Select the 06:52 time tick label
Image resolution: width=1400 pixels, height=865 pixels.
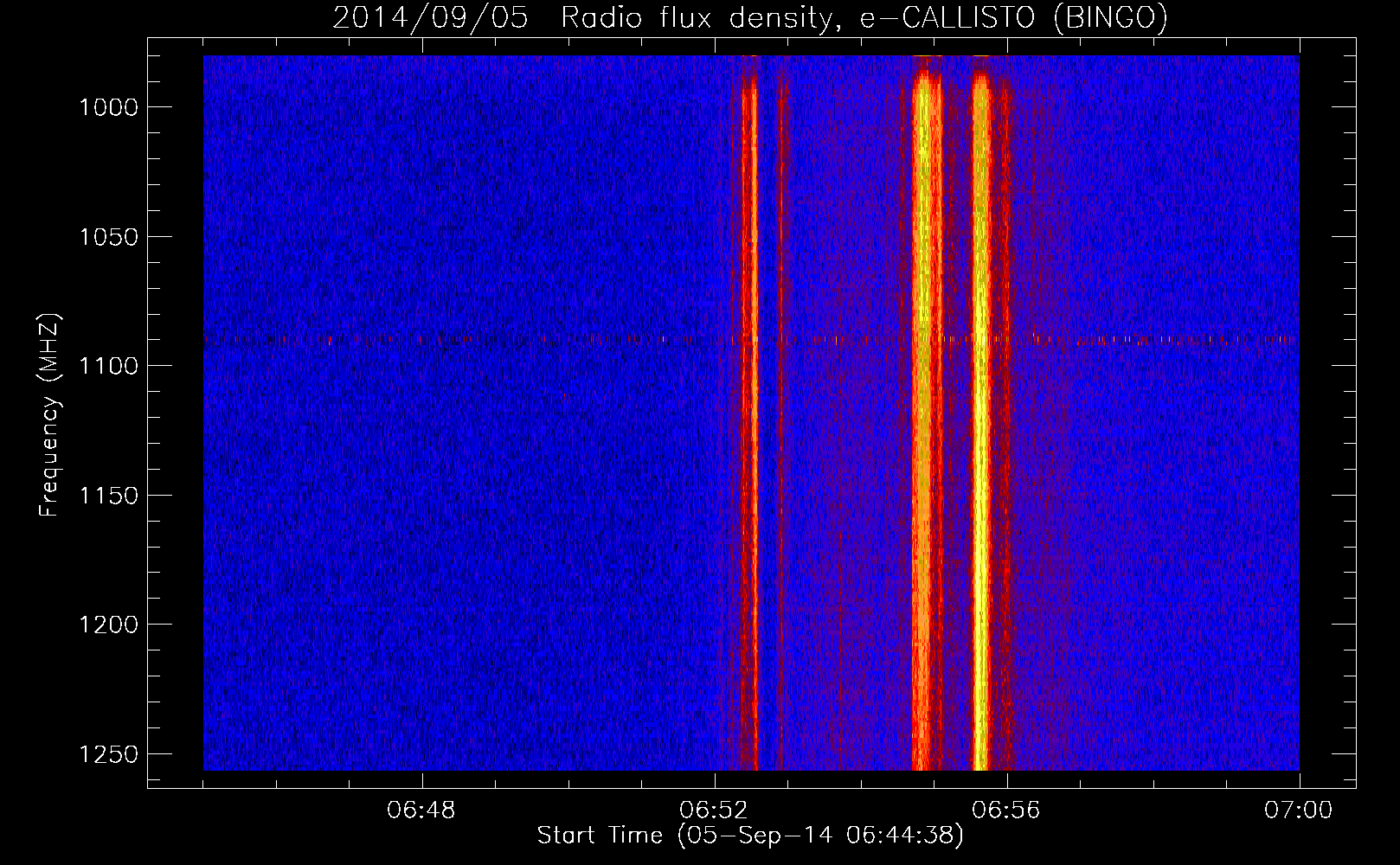(x=714, y=811)
